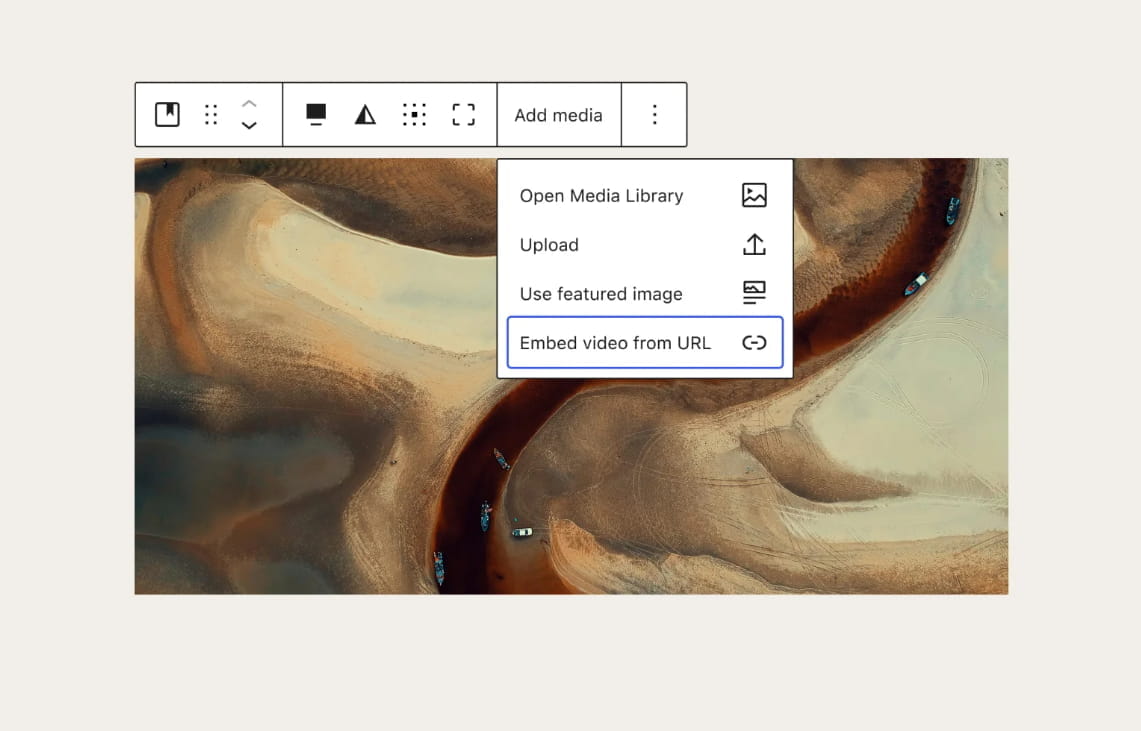Screen dimensions: 1141x731
Task: Click the Cover block type icon
Action: pyautogui.click(x=166, y=114)
